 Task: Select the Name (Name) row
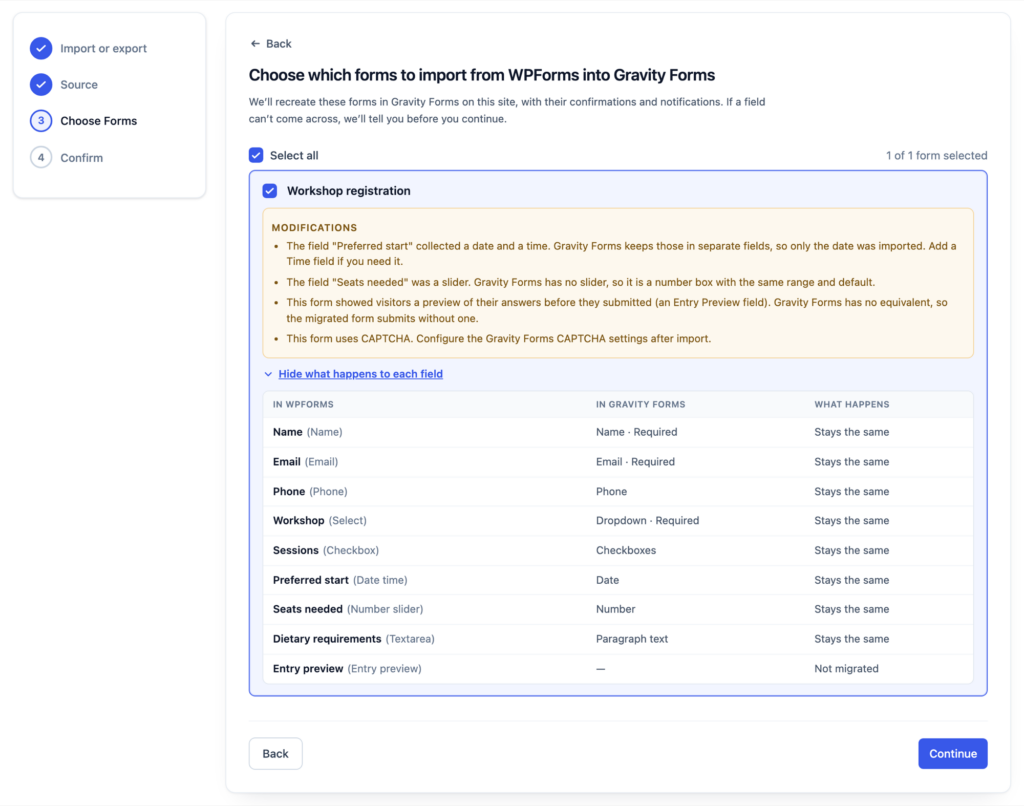point(618,432)
